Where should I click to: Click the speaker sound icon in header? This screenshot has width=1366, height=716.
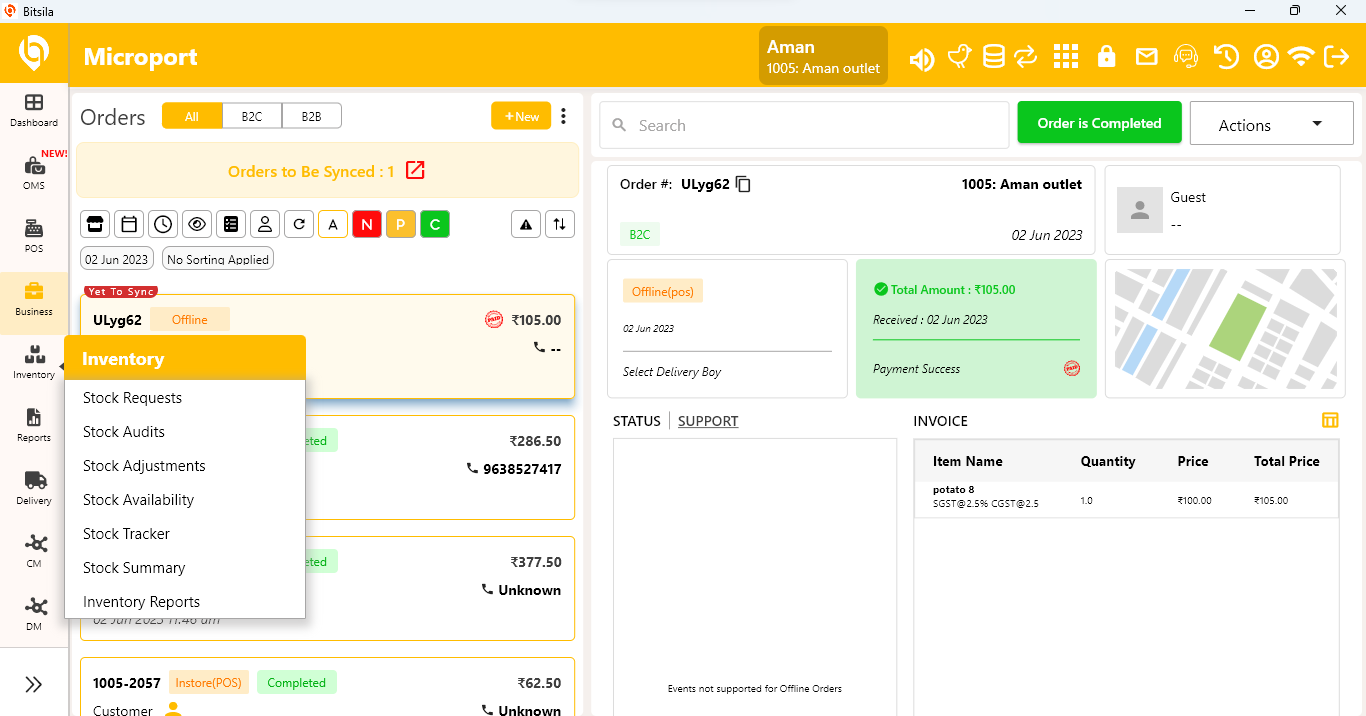tap(921, 58)
